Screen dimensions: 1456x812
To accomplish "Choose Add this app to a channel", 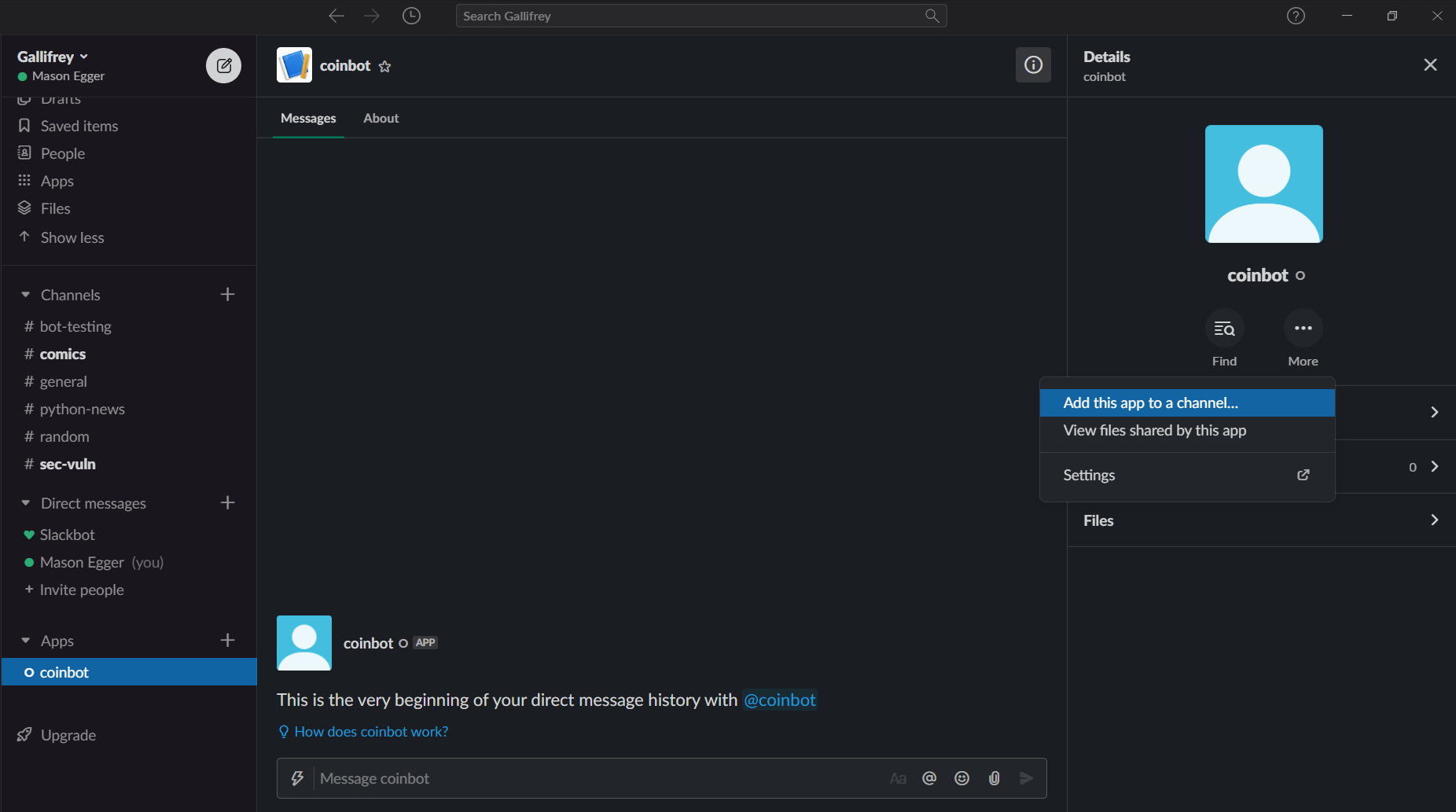I will [x=1187, y=402].
